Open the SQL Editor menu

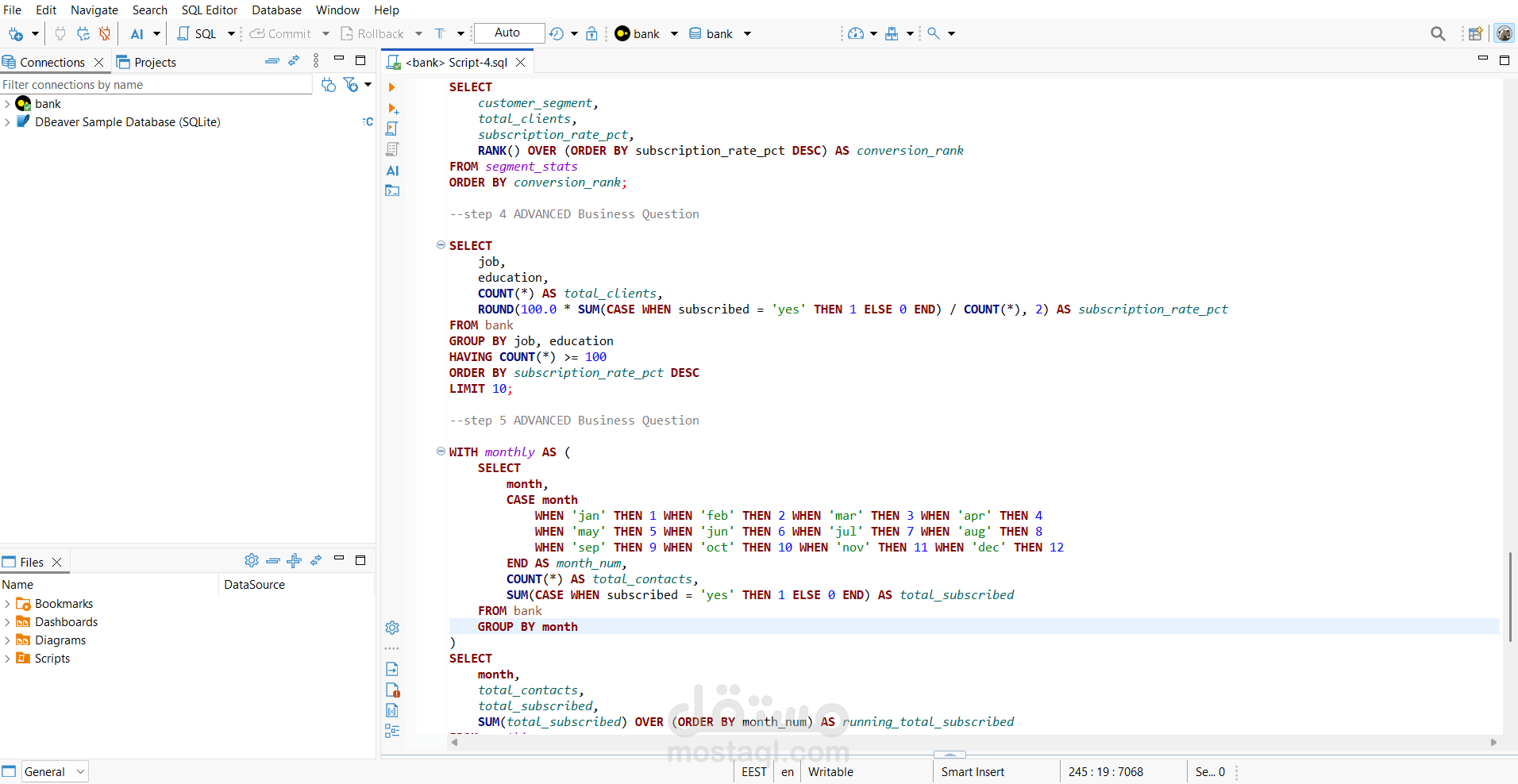210,10
